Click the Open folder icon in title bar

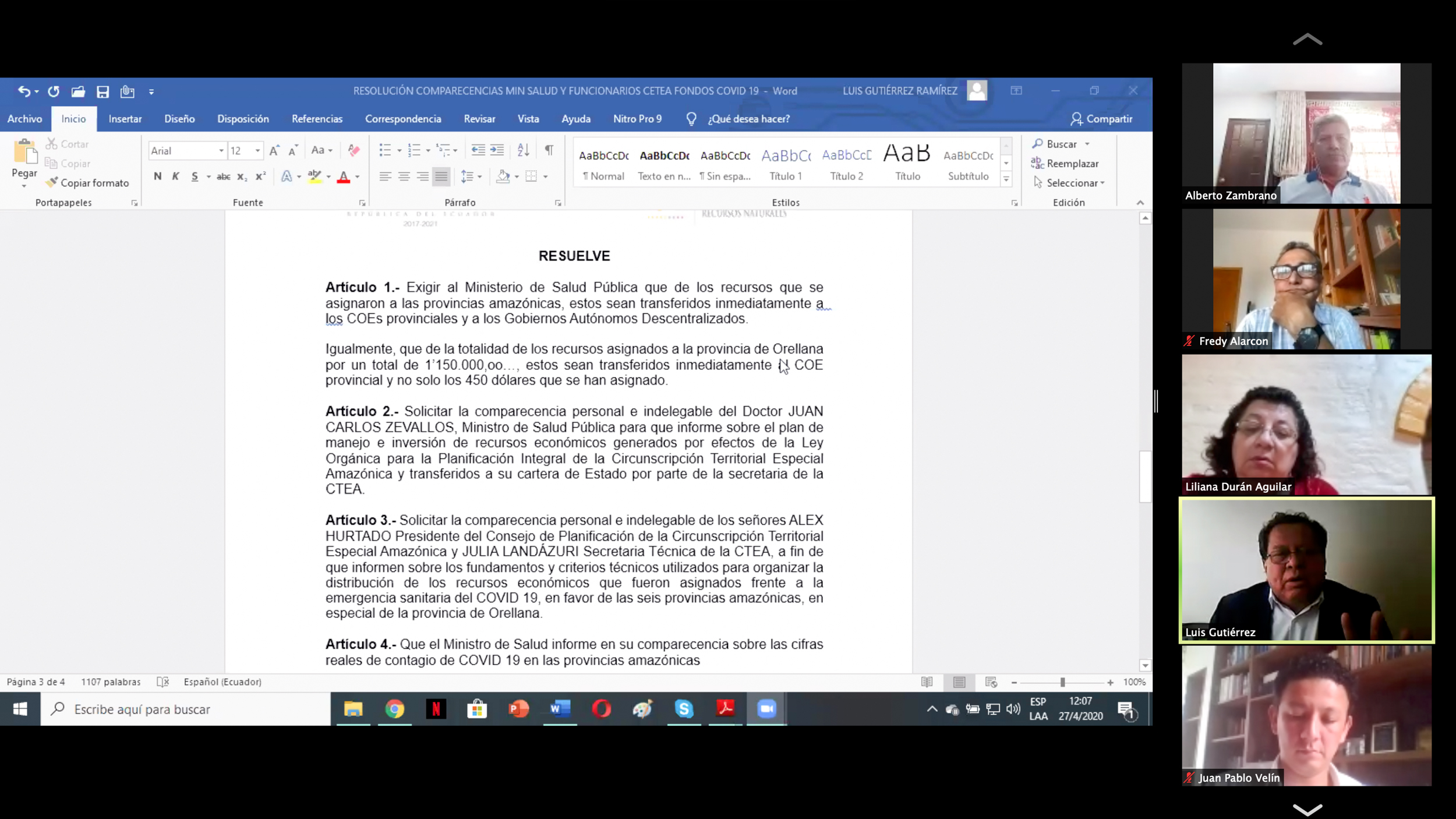point(78,91)
